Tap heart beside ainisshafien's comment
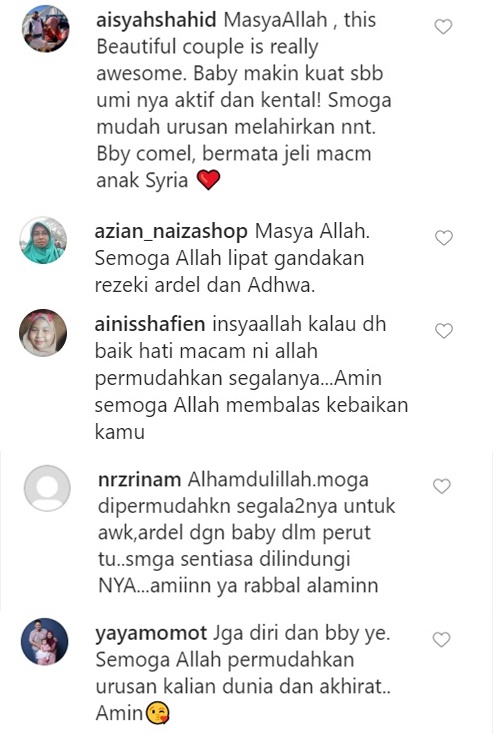This screenshot has height=734, width=493. [x=444, y=331]
